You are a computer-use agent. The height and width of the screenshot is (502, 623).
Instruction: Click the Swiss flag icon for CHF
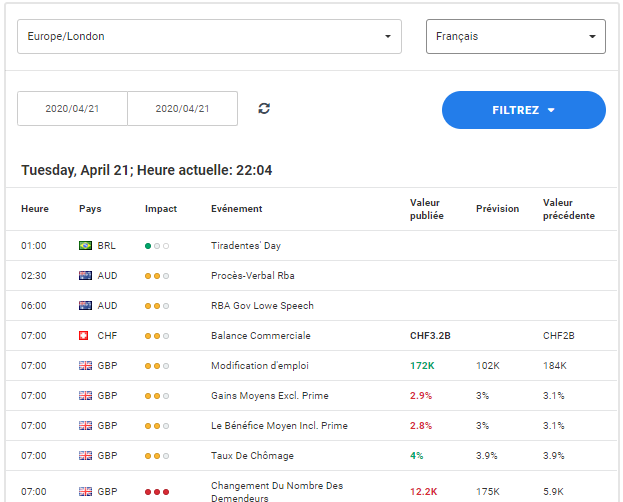coord(85,336)
